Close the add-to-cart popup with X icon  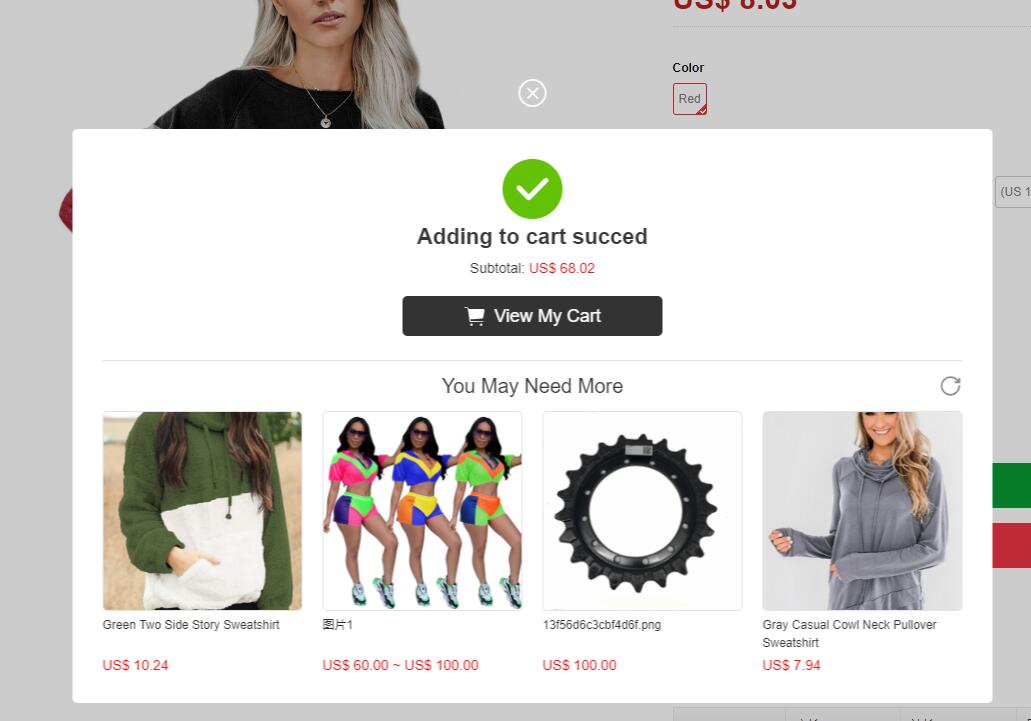tap(532, 93)
